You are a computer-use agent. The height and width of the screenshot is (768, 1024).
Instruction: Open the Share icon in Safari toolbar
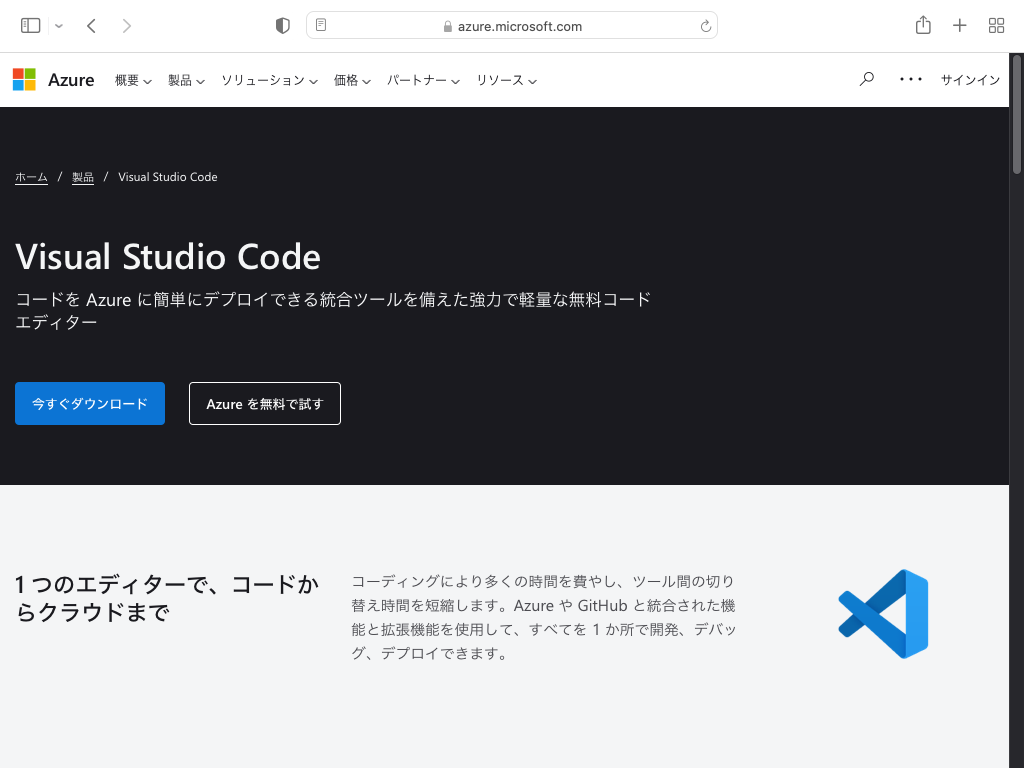pos(923,25)
